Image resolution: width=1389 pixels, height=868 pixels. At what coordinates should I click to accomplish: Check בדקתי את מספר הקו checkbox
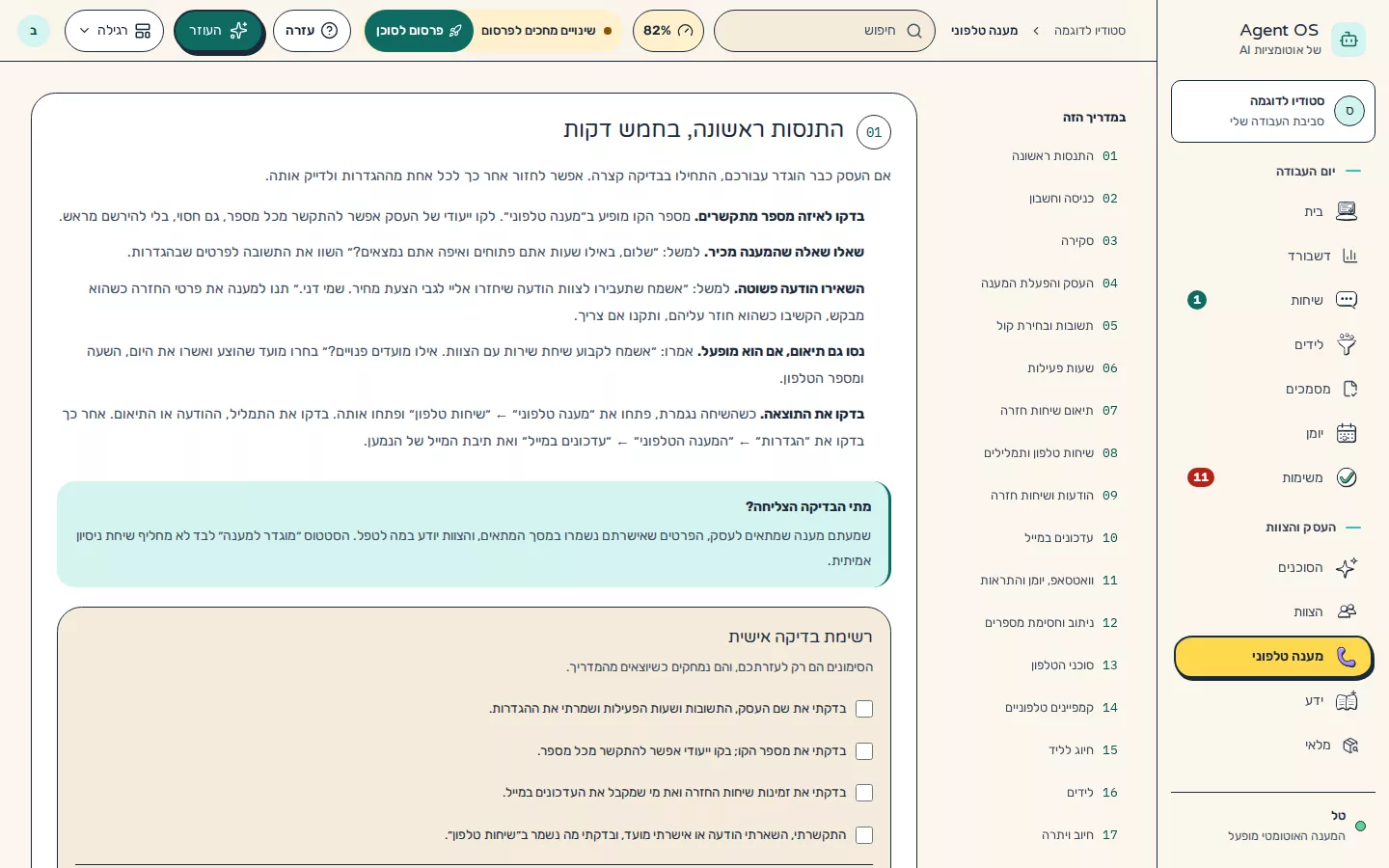pyautogui.click(x=864, y=751)
